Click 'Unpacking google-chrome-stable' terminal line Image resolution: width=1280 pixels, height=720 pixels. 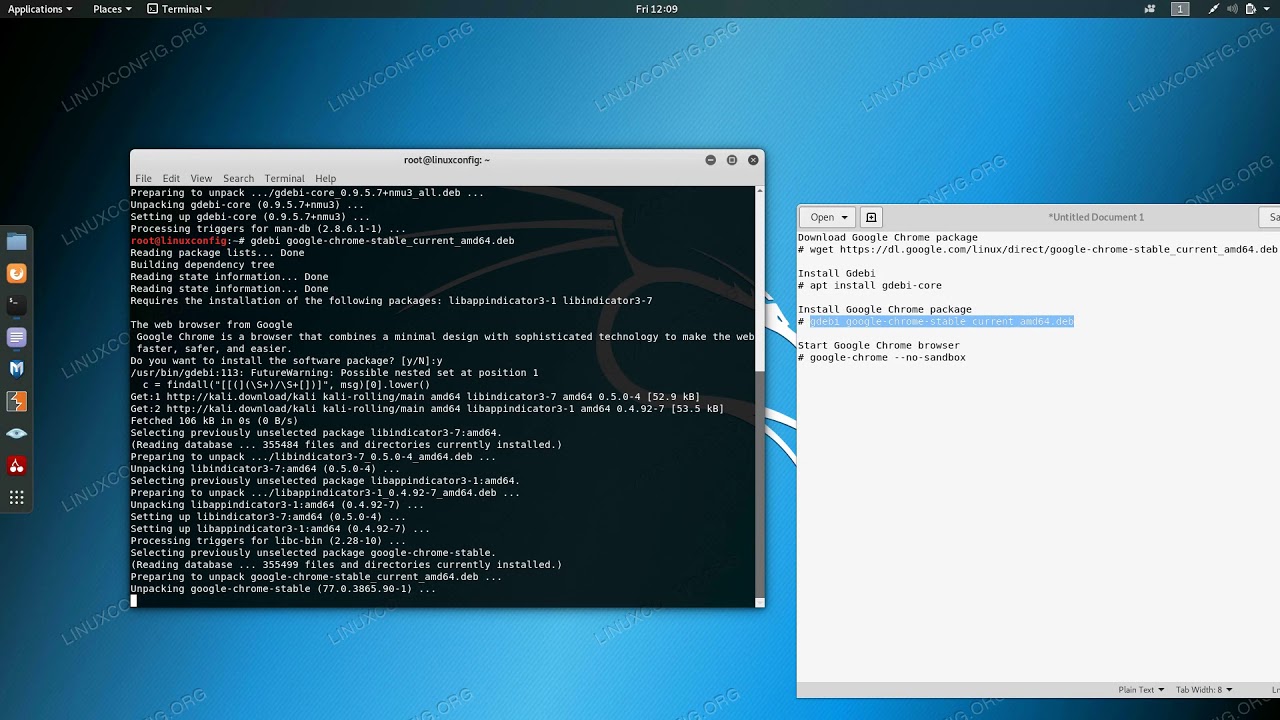[283, 589]
